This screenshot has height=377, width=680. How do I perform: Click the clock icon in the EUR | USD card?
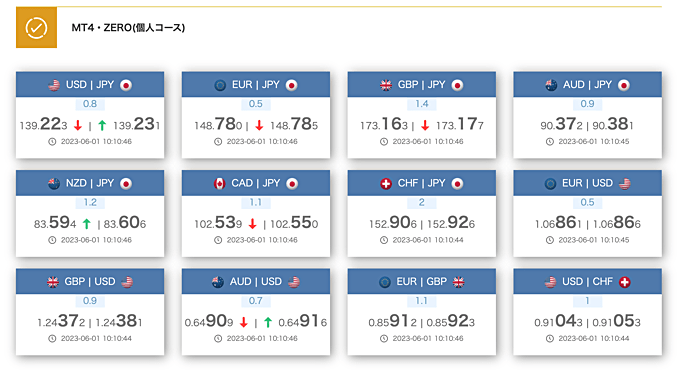click(x=550, y=240)
